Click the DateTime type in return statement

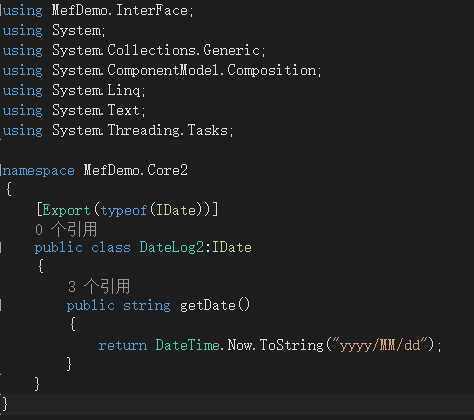(188, 345)
